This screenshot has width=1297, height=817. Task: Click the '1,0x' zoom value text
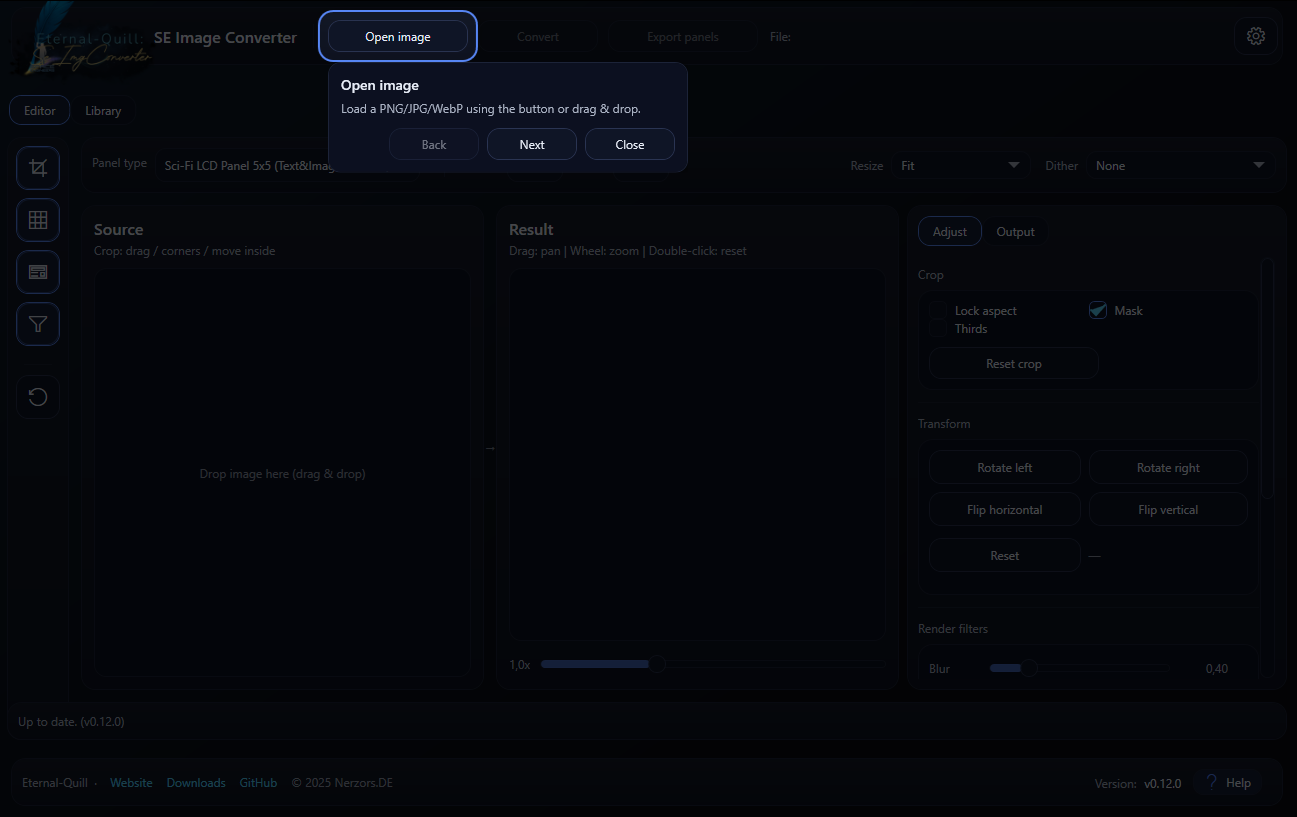click(x=519, y=665)
